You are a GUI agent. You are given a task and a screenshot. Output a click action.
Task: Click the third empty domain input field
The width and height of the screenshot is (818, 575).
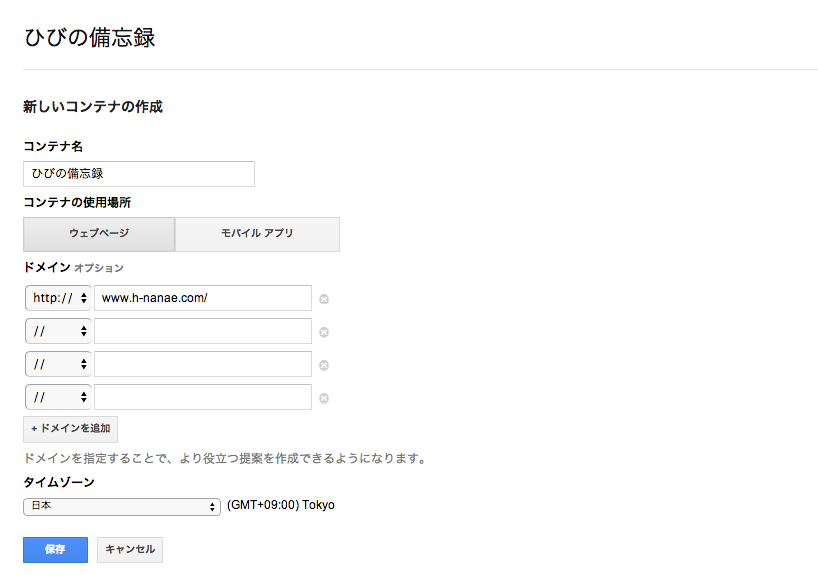(x=203, y=364)
